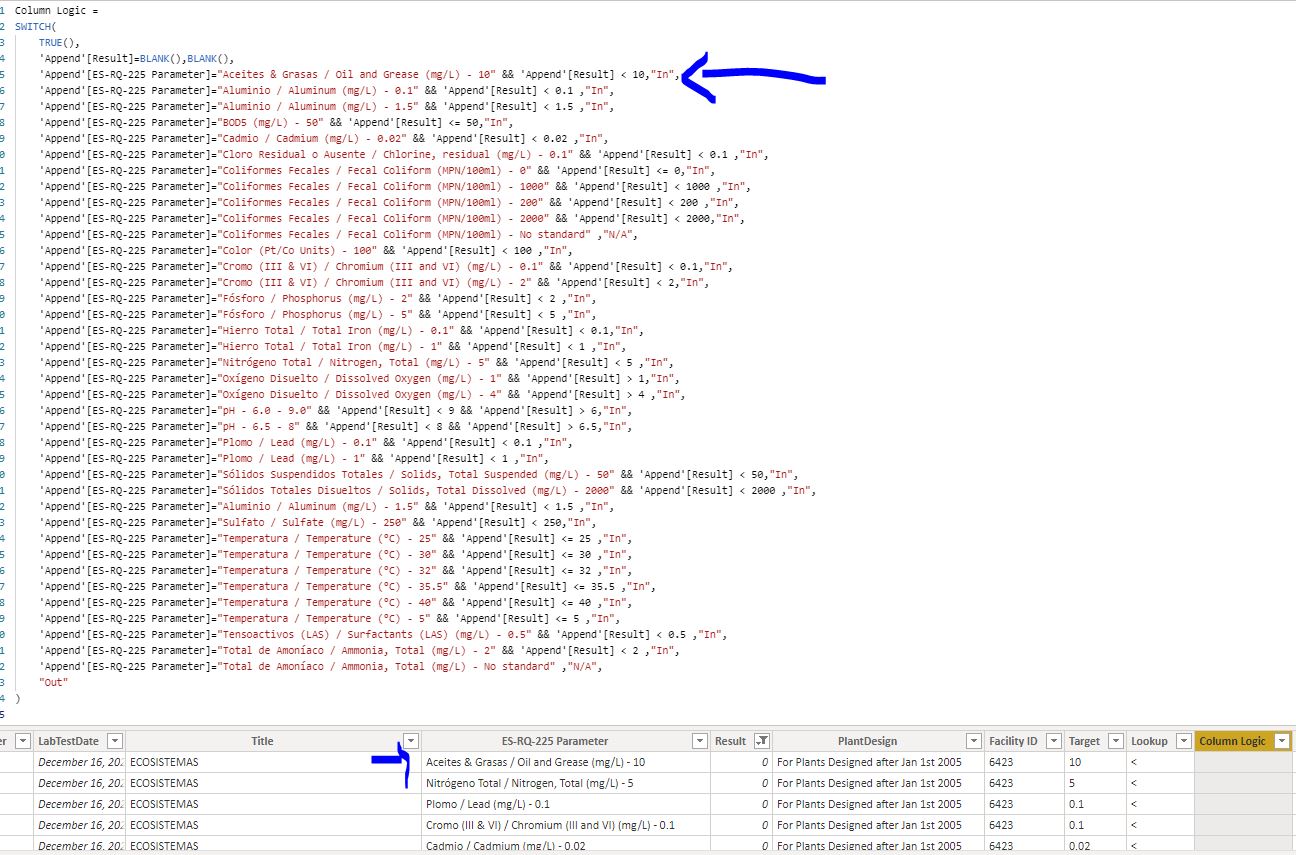1296x855 pixels.
Task: Open the Lookup column dropdown arrow
Action: 1183,741
